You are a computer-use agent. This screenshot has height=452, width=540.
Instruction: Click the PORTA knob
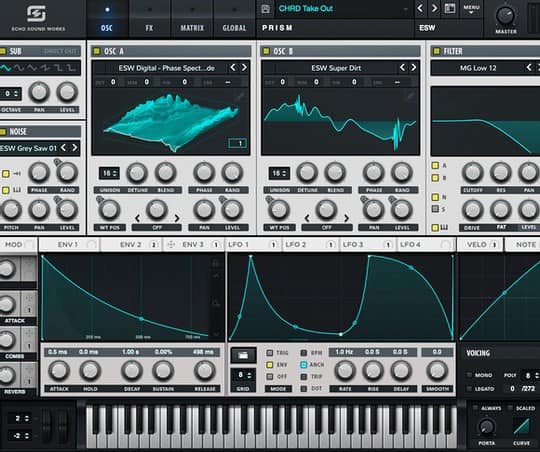(x=486, y=427)
